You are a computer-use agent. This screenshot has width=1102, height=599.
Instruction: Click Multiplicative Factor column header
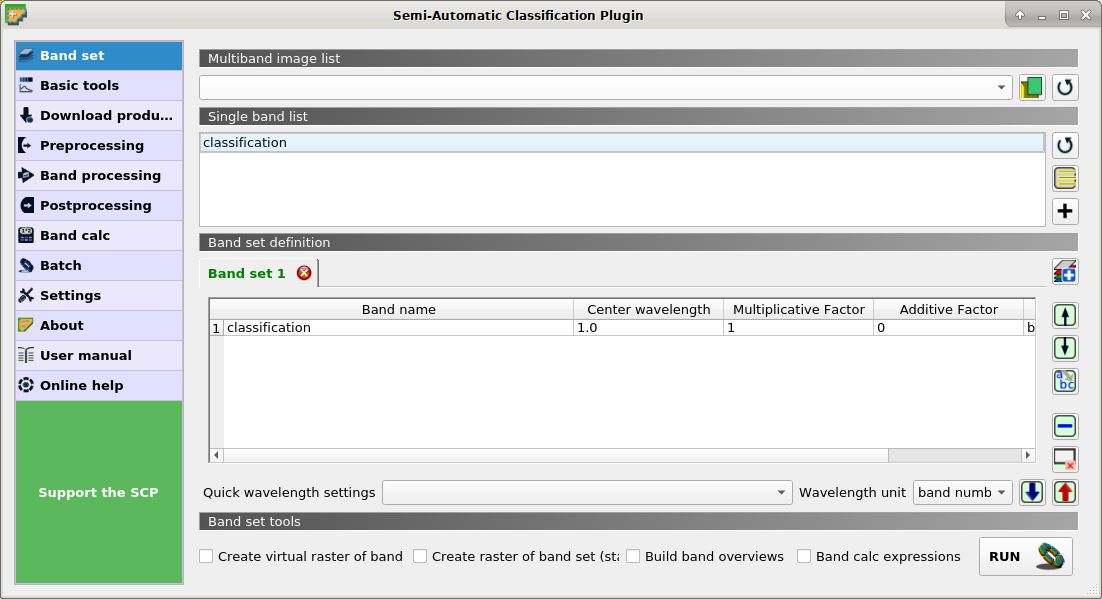(x=798, y=309)
